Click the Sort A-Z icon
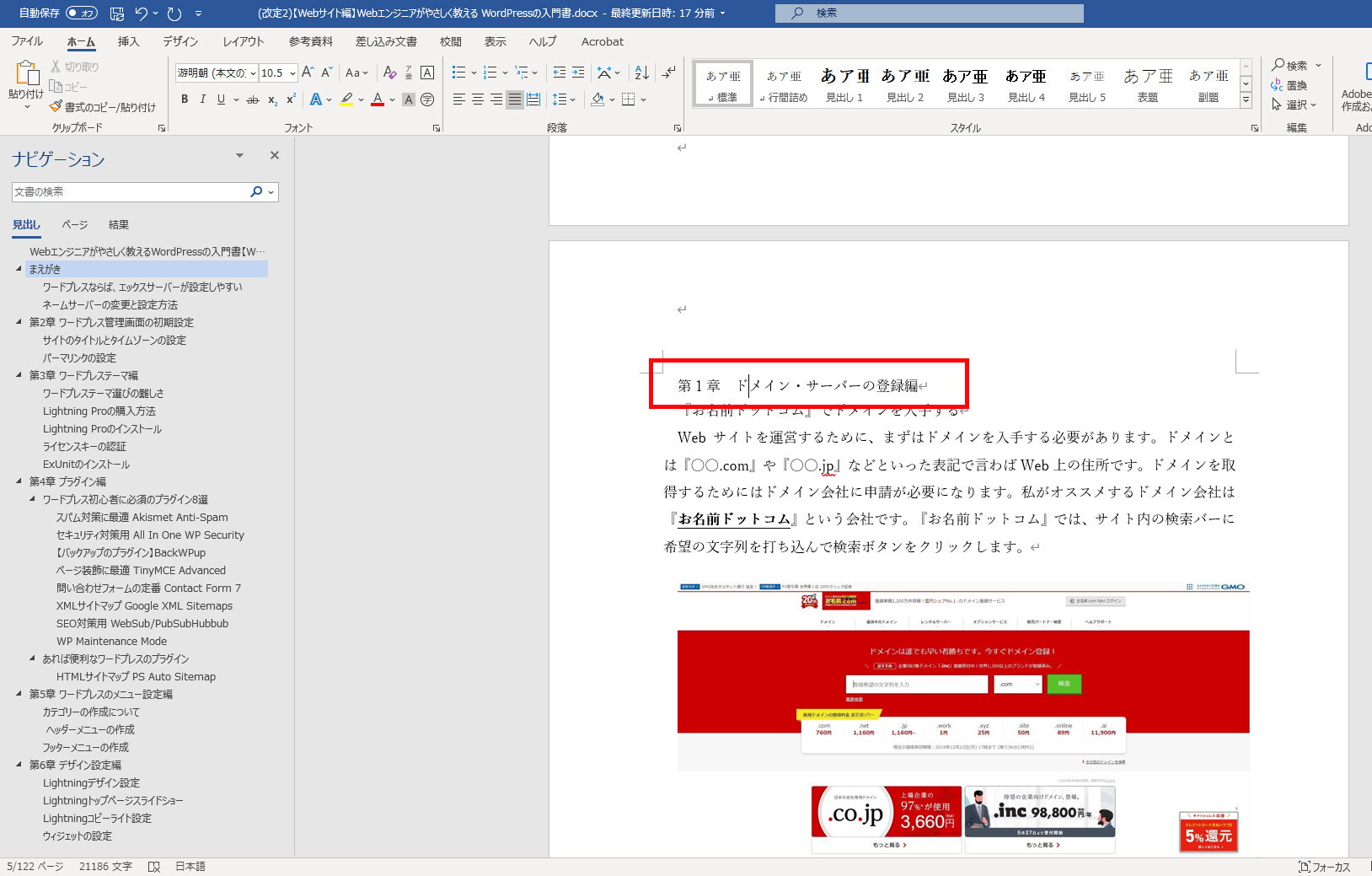Image resolution: width=1372 pixels, height=876 pixels. 641,73
